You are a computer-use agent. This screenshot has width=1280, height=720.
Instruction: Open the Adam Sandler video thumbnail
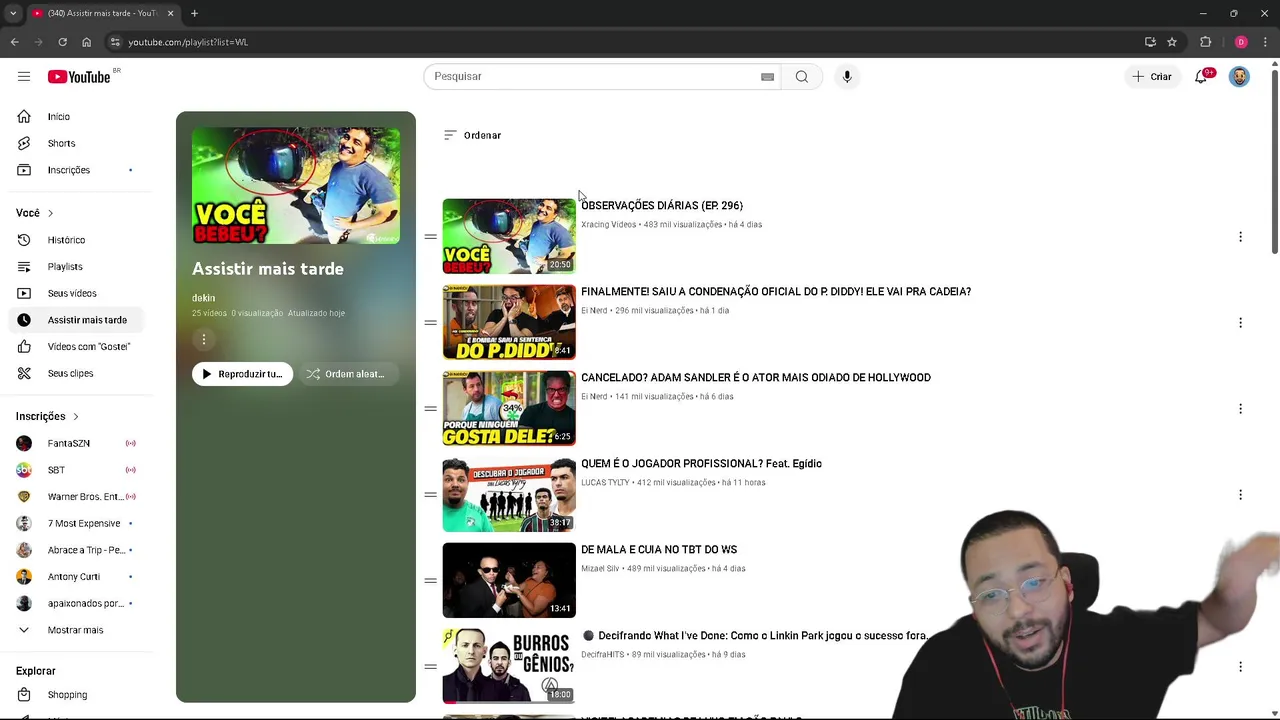[x=509, y=408]
